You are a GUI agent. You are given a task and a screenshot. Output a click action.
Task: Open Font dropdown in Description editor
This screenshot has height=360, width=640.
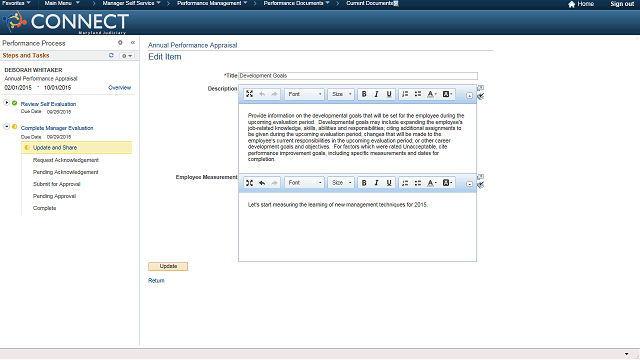coord(304,94)
